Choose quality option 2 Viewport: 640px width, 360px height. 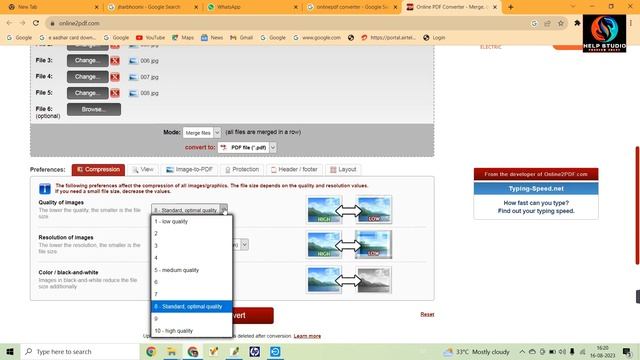click(192, 233)
